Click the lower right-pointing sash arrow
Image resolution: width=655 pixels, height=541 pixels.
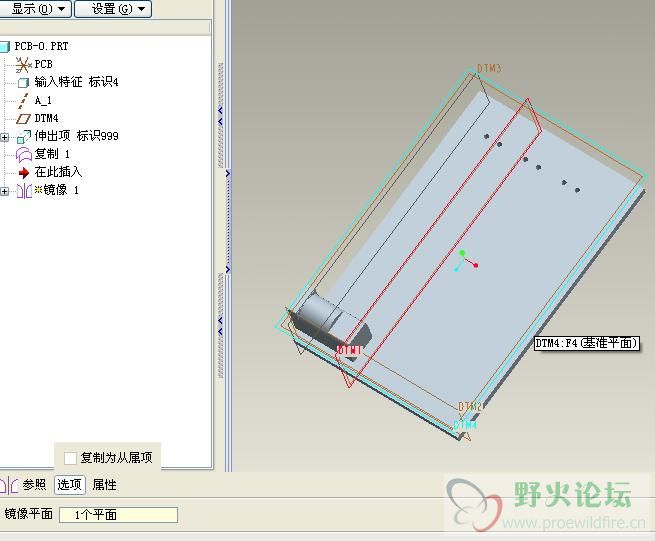228,270
